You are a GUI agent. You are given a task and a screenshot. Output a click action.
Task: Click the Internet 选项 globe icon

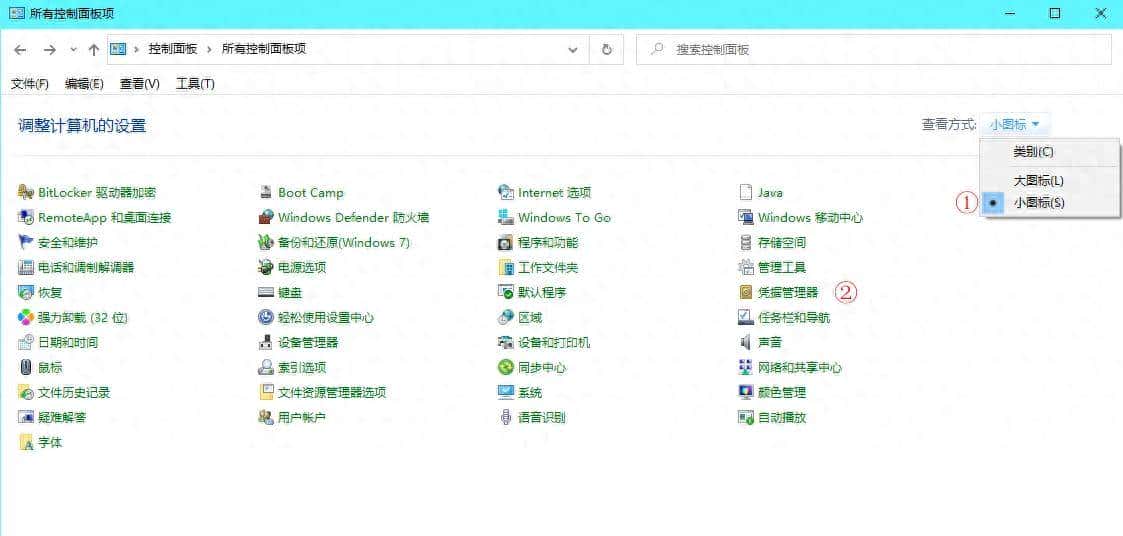[x=506, y=192]
